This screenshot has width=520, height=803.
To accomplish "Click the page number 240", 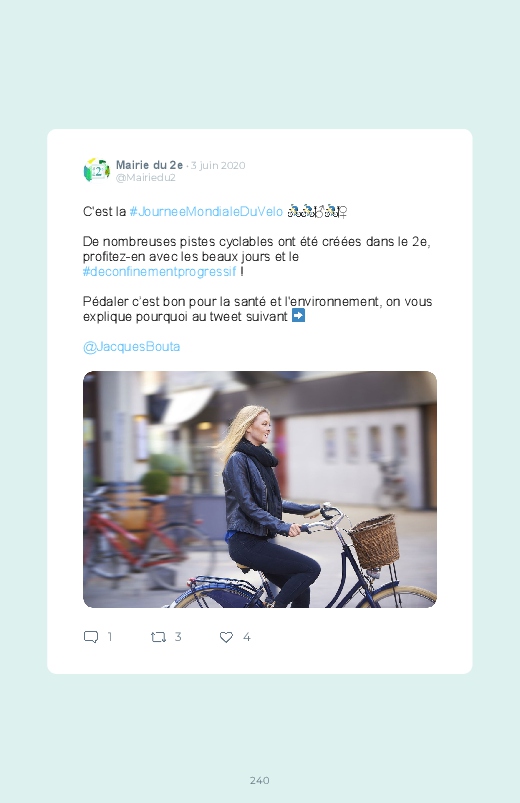I will coord(260,780).
